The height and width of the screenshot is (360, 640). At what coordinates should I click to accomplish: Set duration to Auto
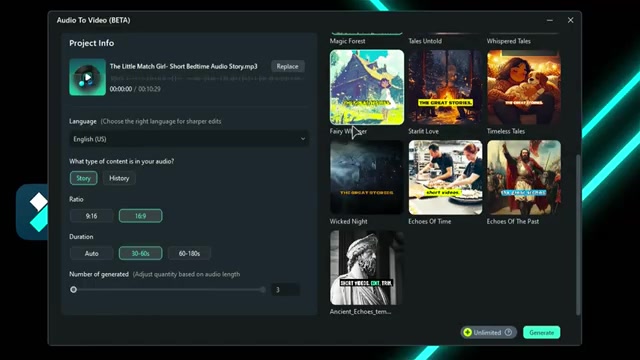(x=91, y=253)
